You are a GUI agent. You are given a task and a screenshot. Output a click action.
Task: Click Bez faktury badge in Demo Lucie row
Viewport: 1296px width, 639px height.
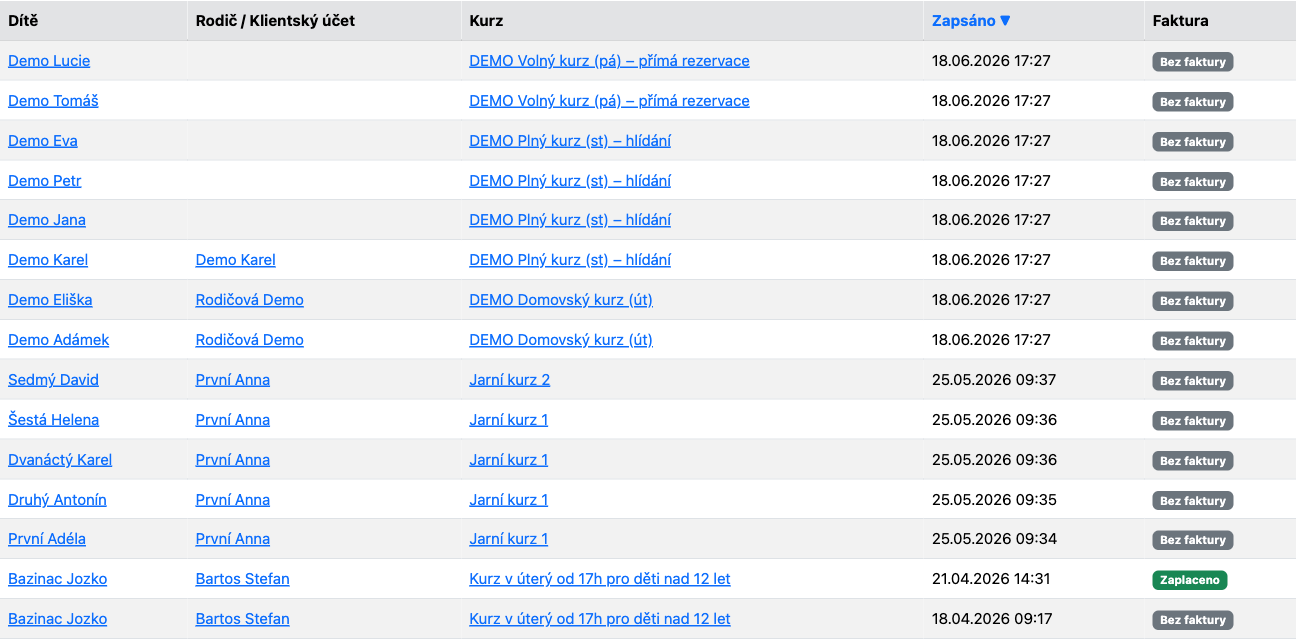point(1192,62)
